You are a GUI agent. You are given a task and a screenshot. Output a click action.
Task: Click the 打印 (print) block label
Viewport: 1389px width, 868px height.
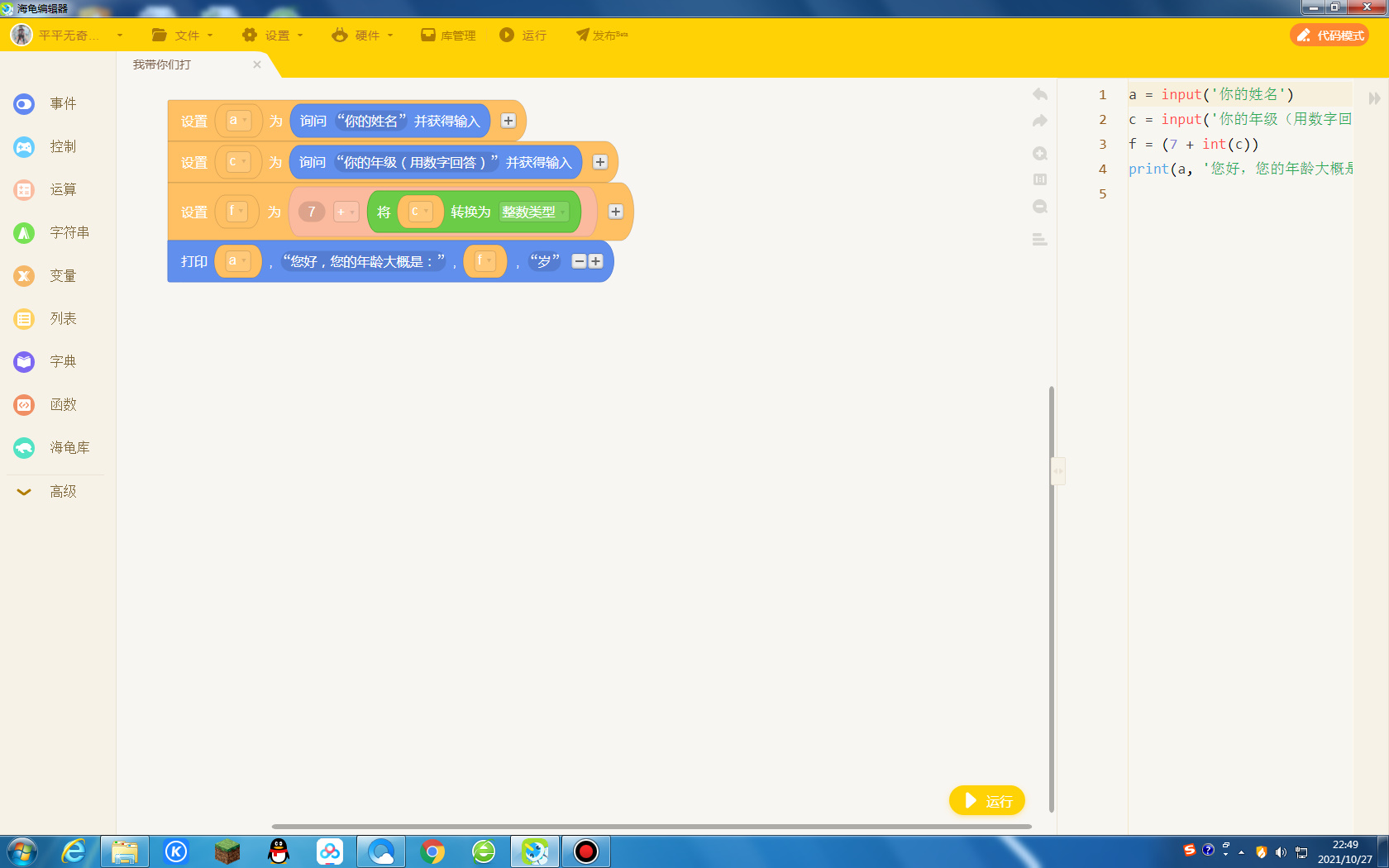[x=194, y=261]
